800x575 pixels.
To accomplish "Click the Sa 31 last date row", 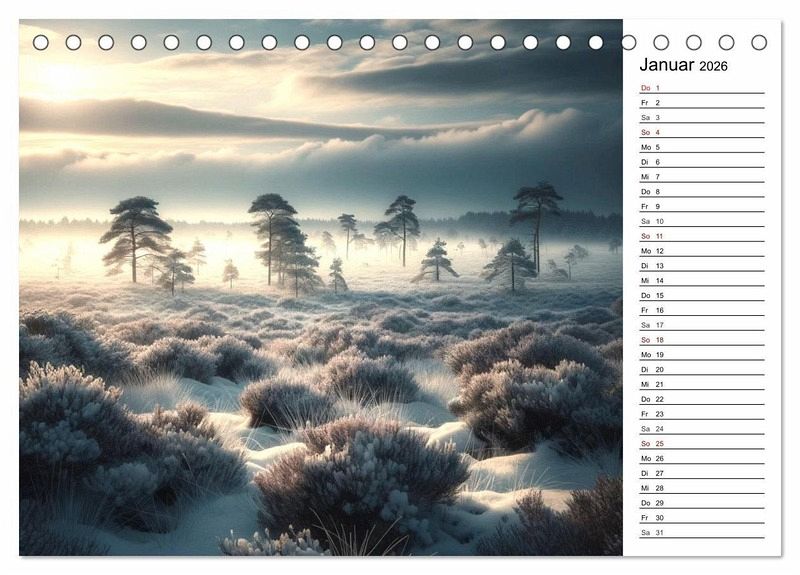I will click(x=700, y=532).
